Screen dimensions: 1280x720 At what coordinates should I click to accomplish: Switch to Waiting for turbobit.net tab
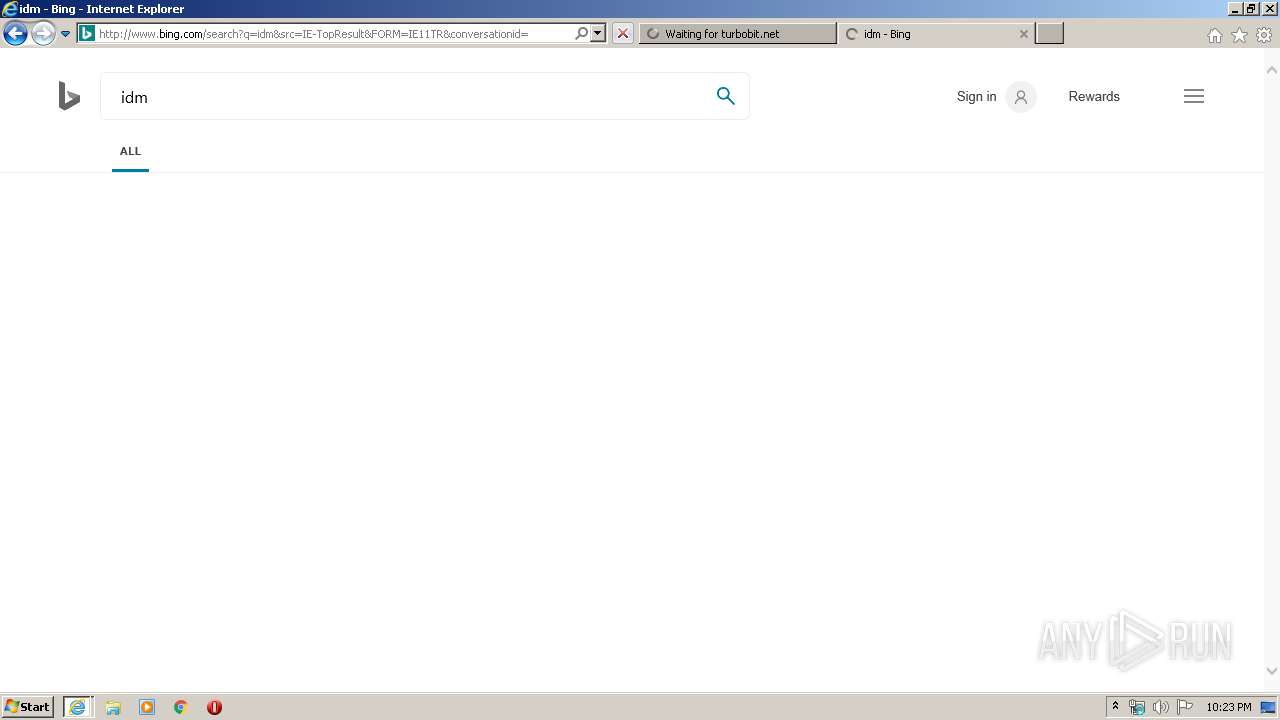point(738,33)
